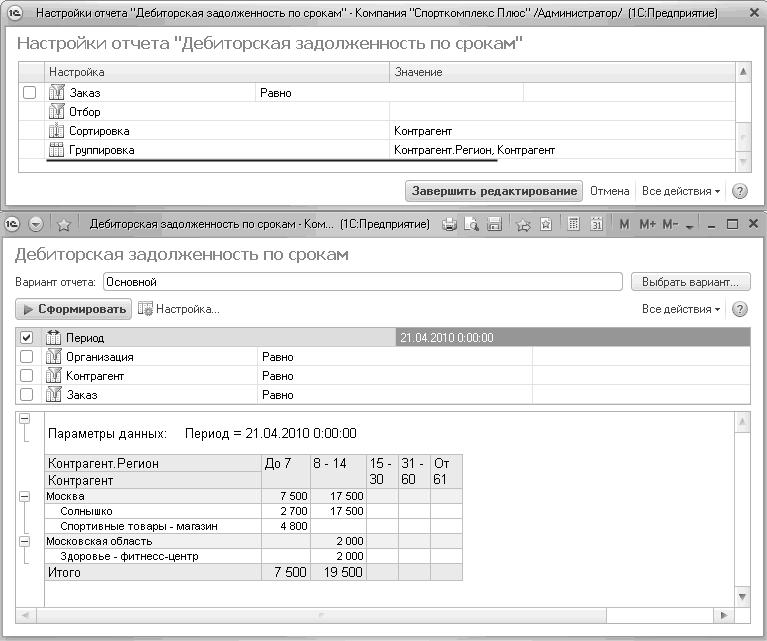This screenshot has width=767, height=641.
Task: Enable the Организация filter checkbox
Action: click(x=26, y=356)
